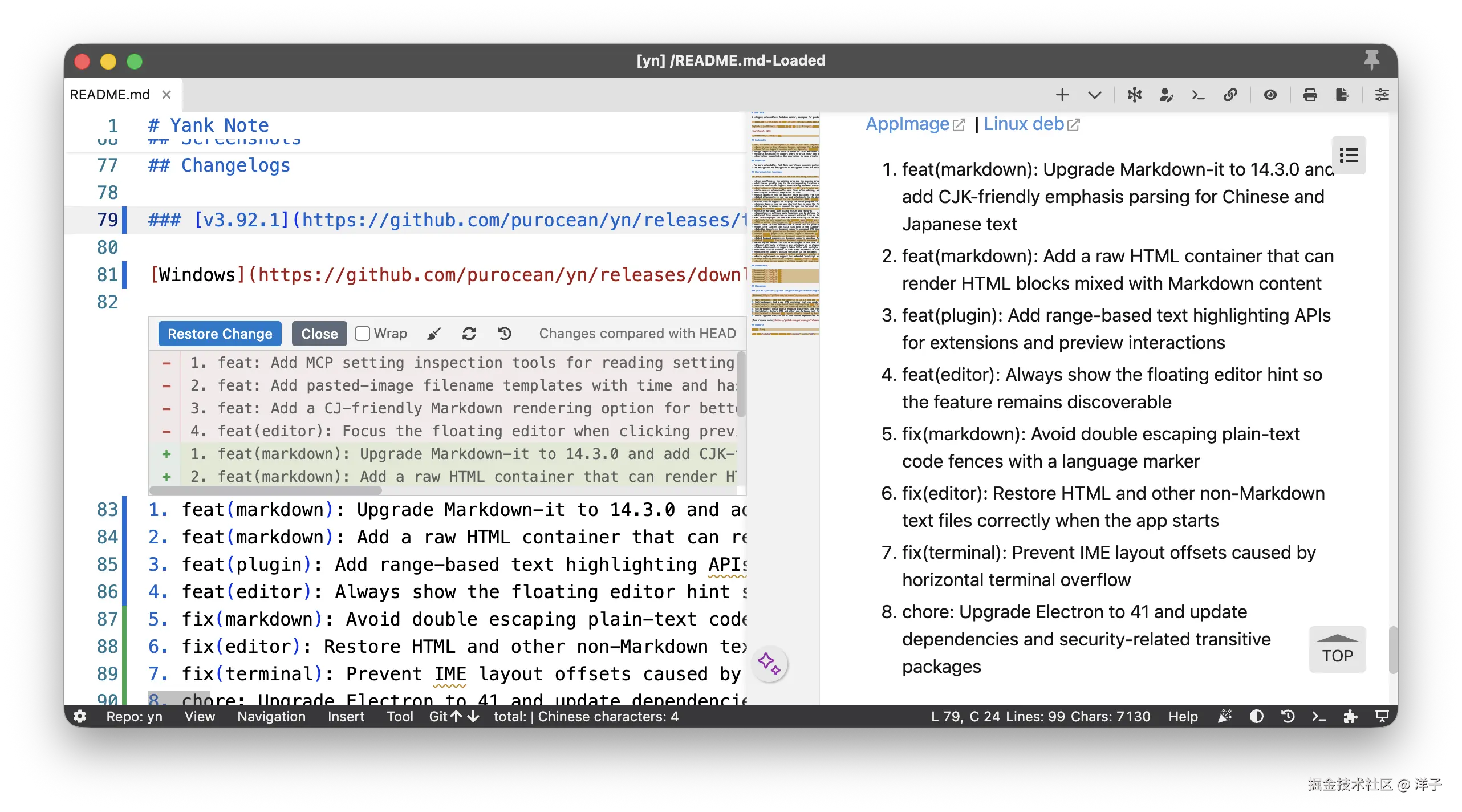Viewport: 1462px width, 812px height.
Task: Click the history icon in the status bar
Action: [1288, 716]
